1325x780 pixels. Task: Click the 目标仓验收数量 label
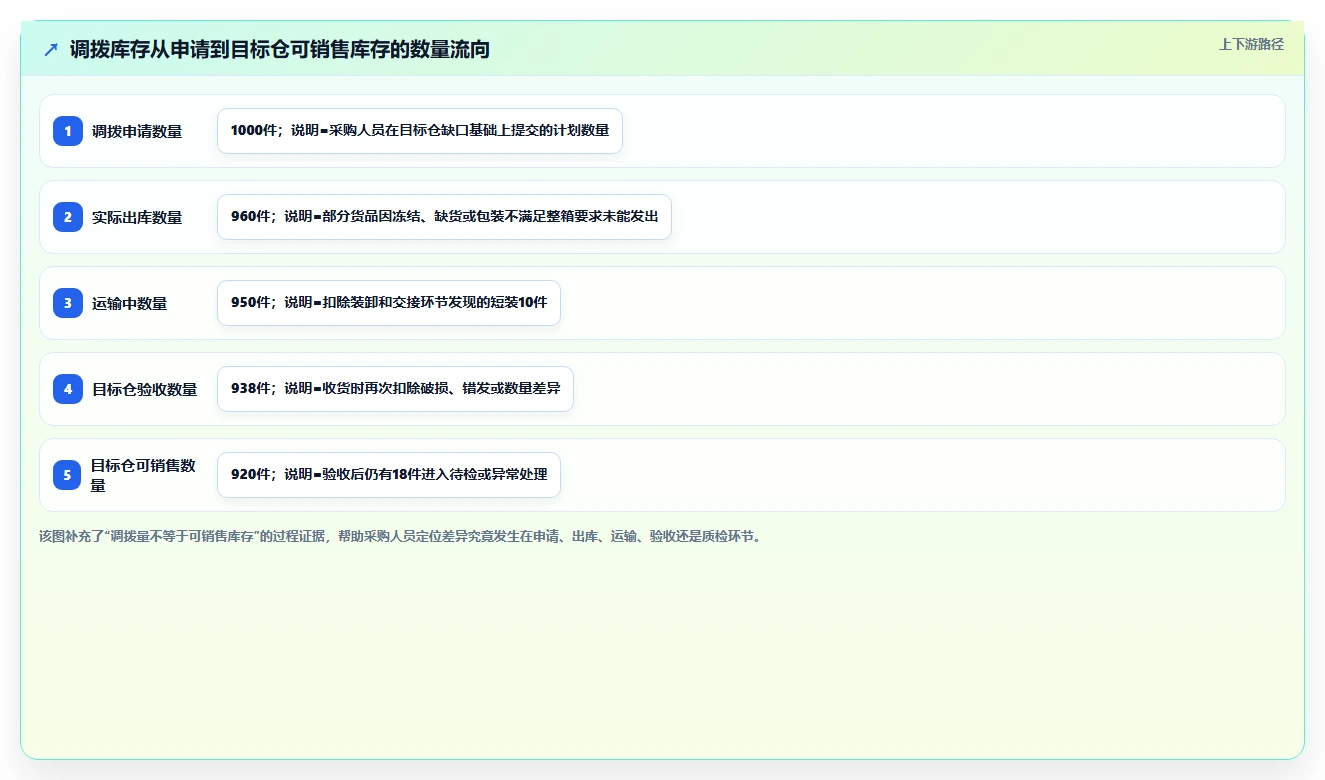click(145, 389)
